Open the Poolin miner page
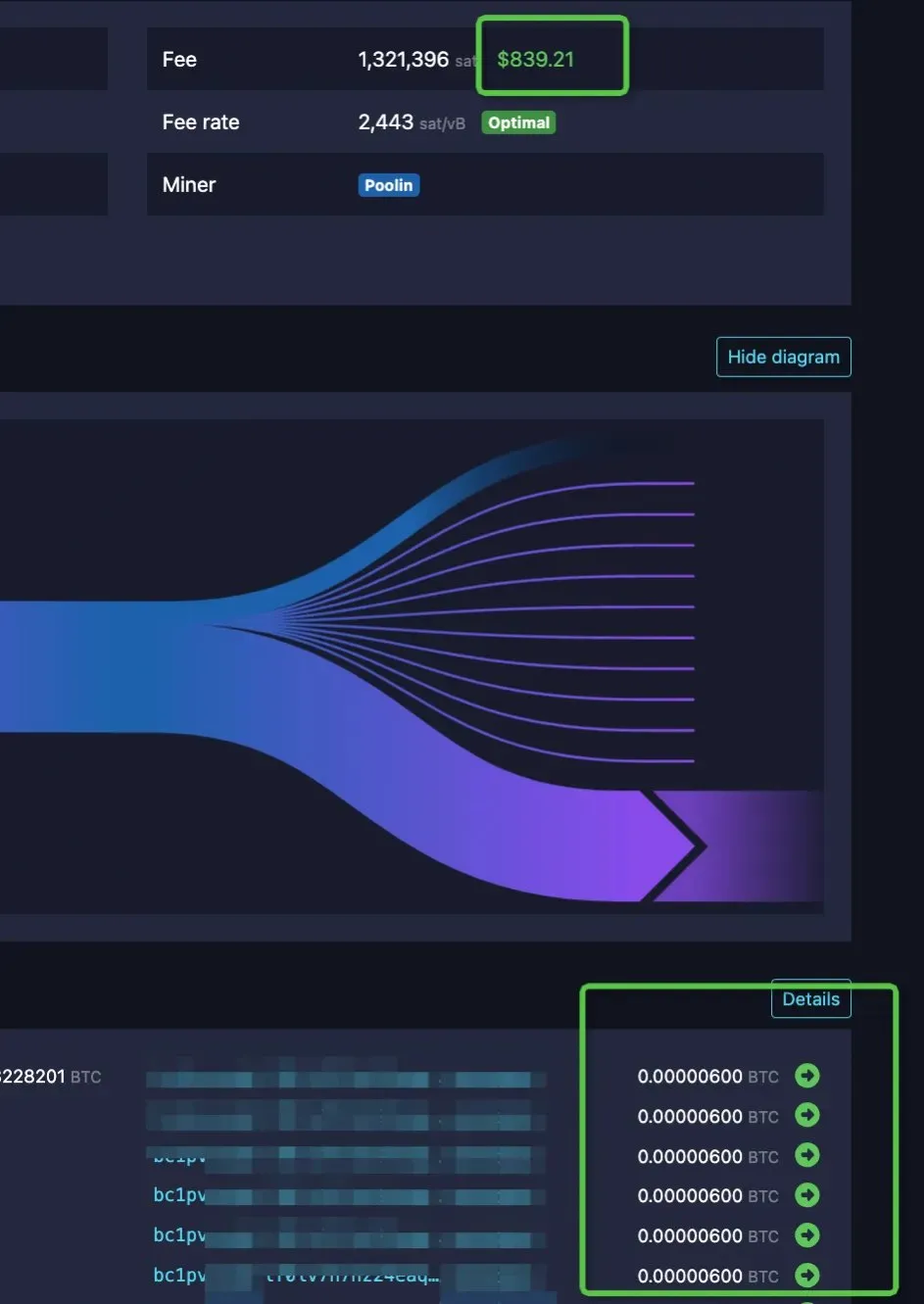The height and width of the screenshot is (1304, 924). (x=389, y=185)
